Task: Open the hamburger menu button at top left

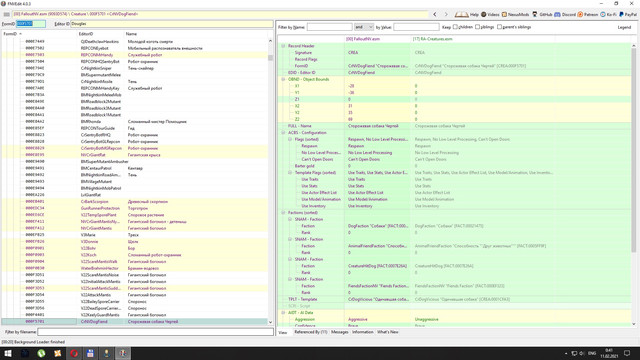Action: (6, 14)
